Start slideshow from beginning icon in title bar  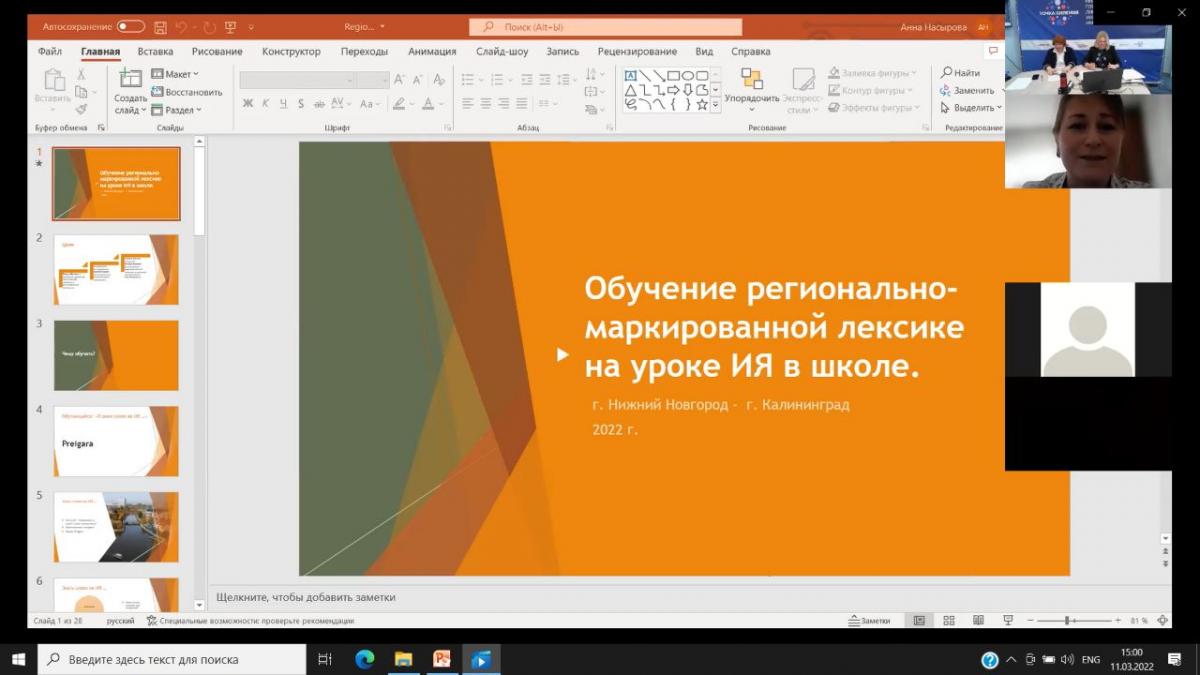click(231, 27)
